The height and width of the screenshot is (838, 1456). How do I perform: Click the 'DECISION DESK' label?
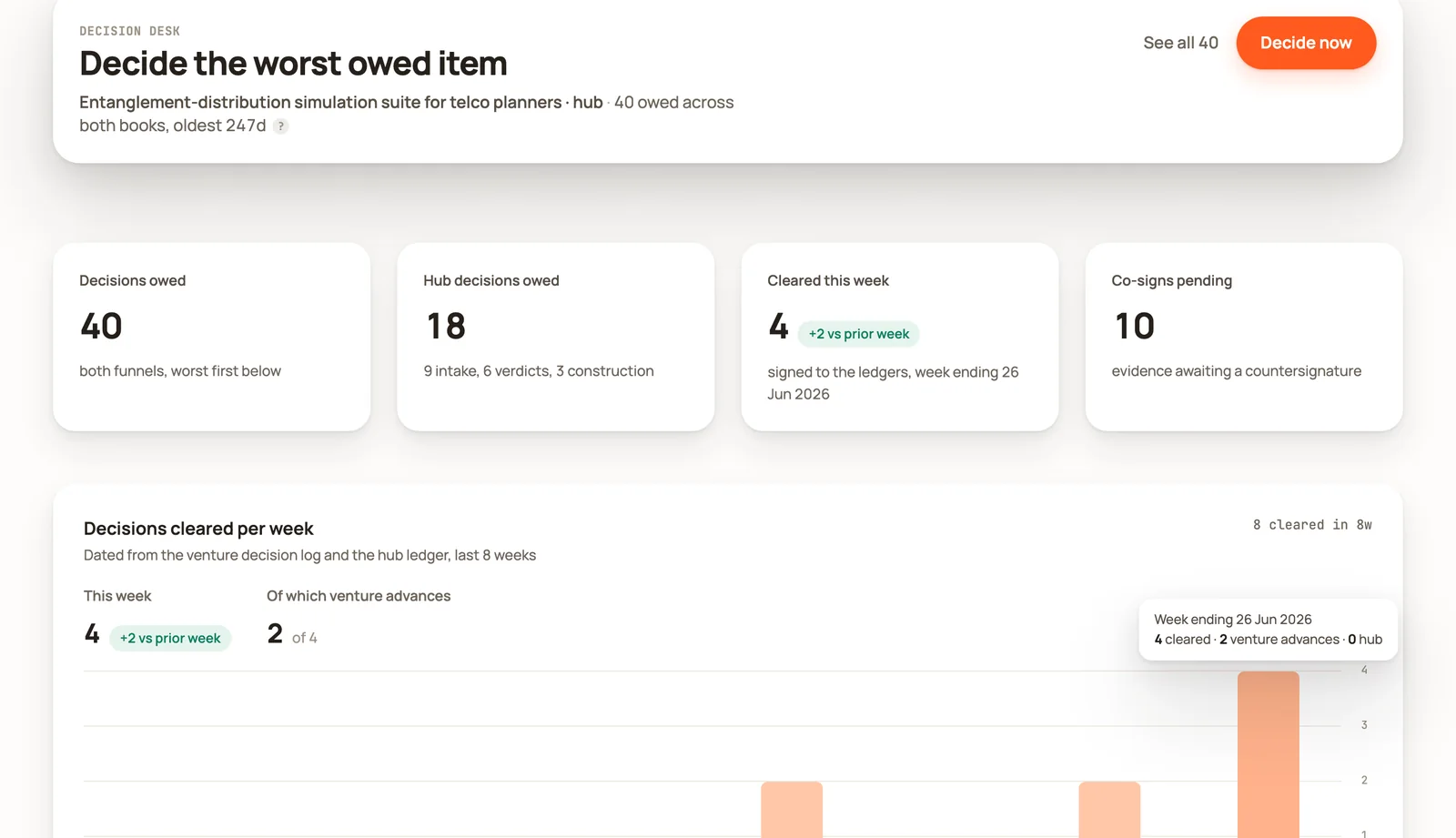(x=130, y=31)
